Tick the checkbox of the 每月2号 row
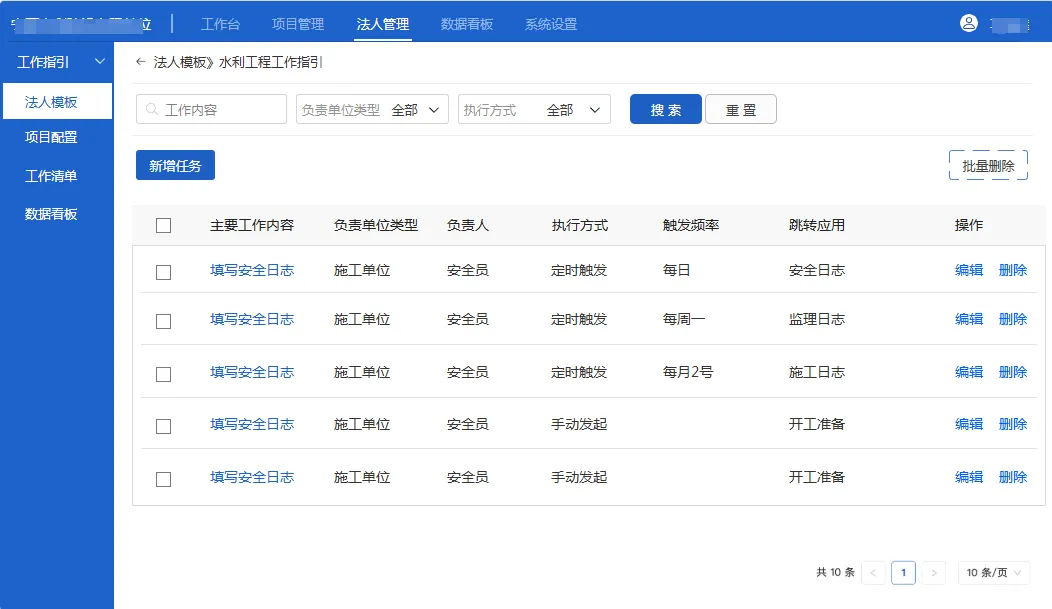This screenshot has width=1052, height=609. pos(163,374)
